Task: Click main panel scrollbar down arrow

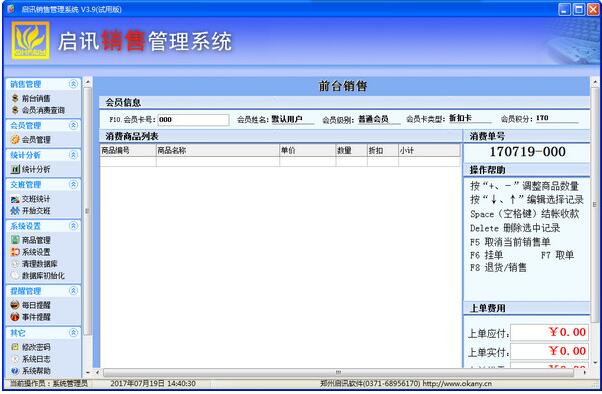Action: pos(595,363)
